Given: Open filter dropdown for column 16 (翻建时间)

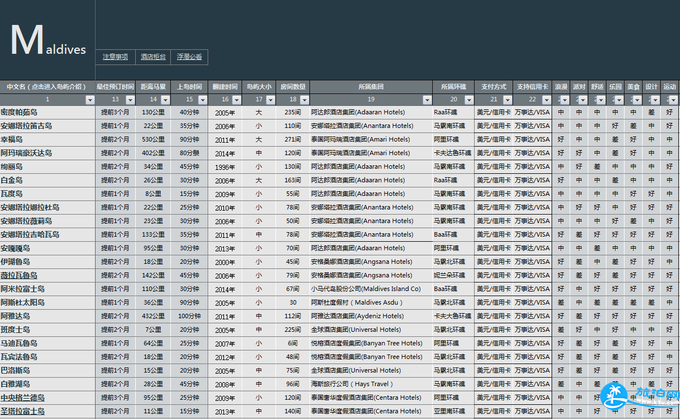Looking at the screenshot, I should click(236, 100).
